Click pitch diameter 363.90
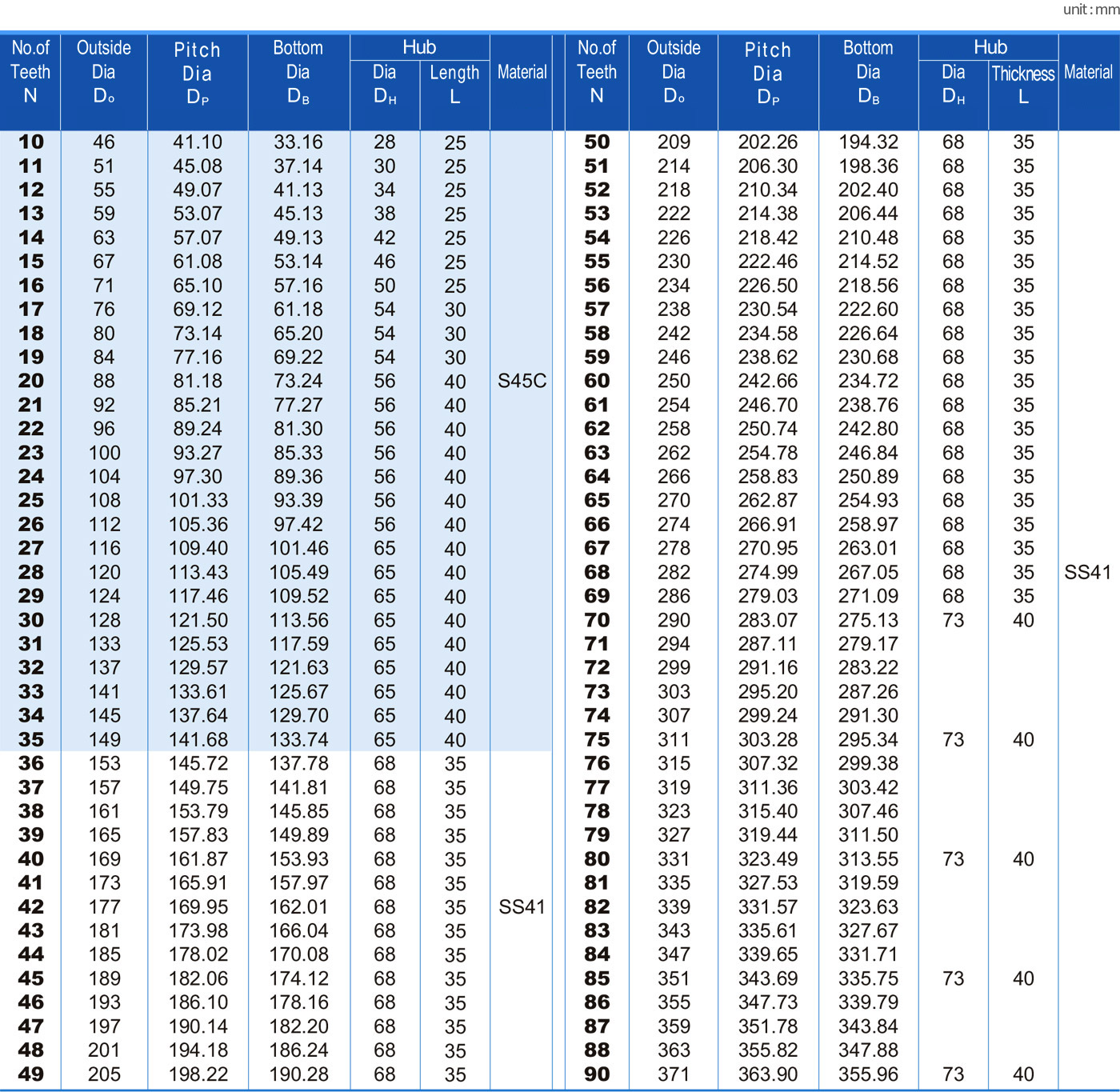Screen dimensions: 1120x1092 point(768,1074)
